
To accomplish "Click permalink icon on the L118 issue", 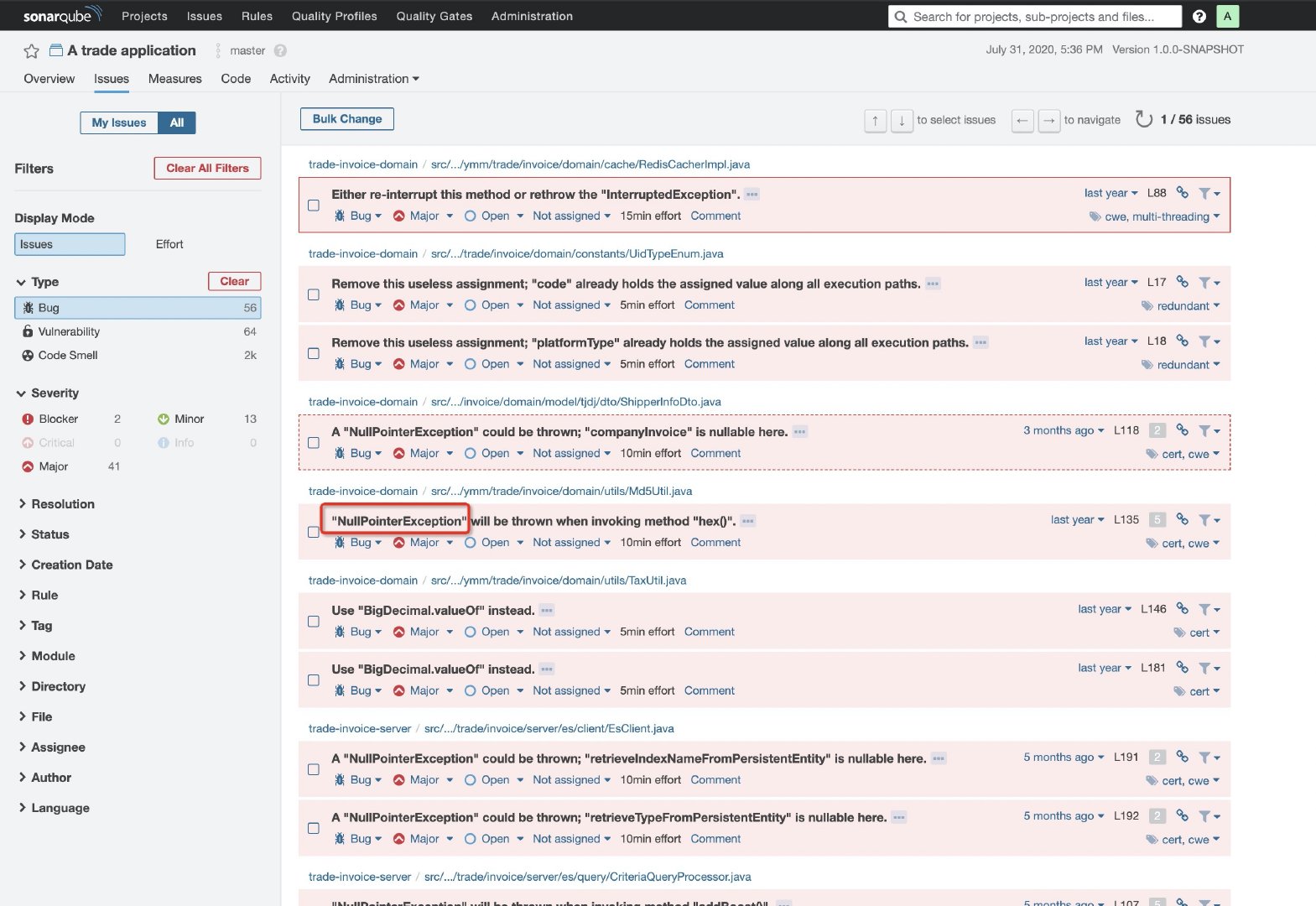I will click(x=1182, y=430).
